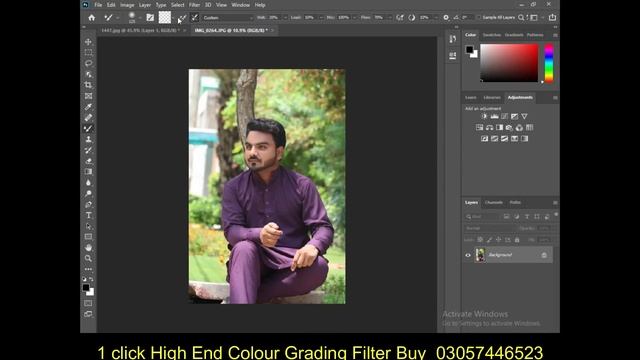Toggle lock transparent pixels
The image size is (640, 360).
pos(480,240)
